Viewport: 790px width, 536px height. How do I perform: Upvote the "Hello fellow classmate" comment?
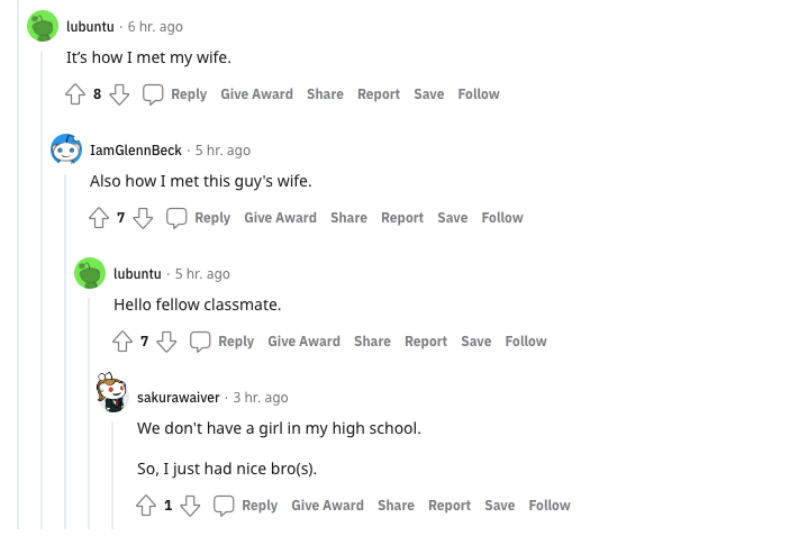tap(124, 342)
